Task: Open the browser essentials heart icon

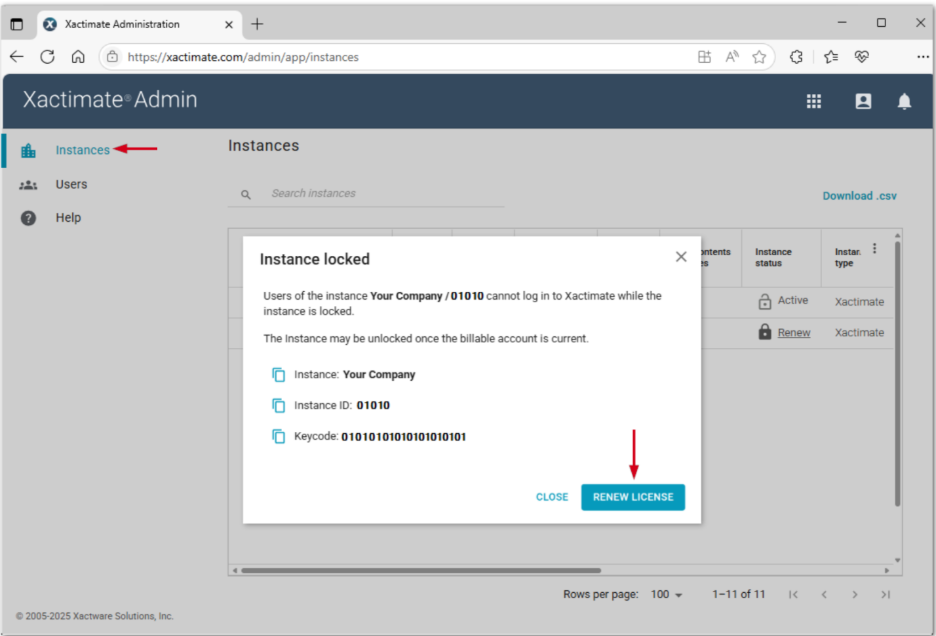Action: (861, 57)
